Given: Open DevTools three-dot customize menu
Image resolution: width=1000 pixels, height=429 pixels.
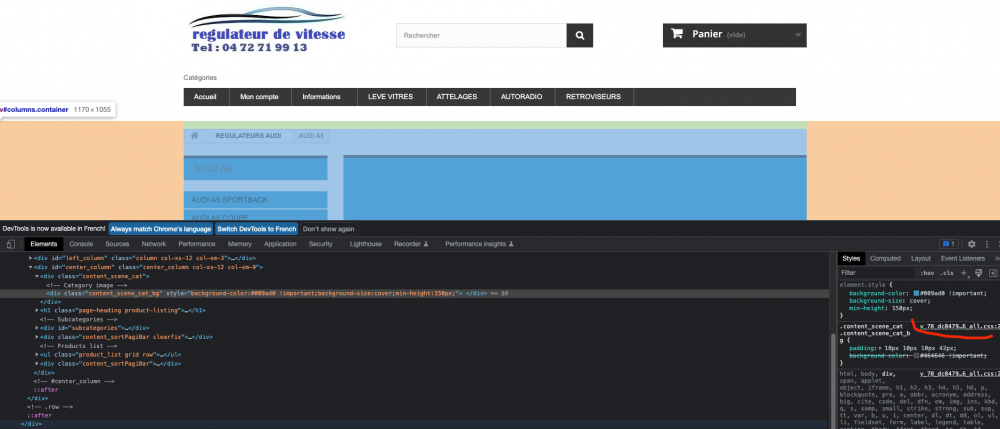Looking at the screenshot, I should pos(987,244).
